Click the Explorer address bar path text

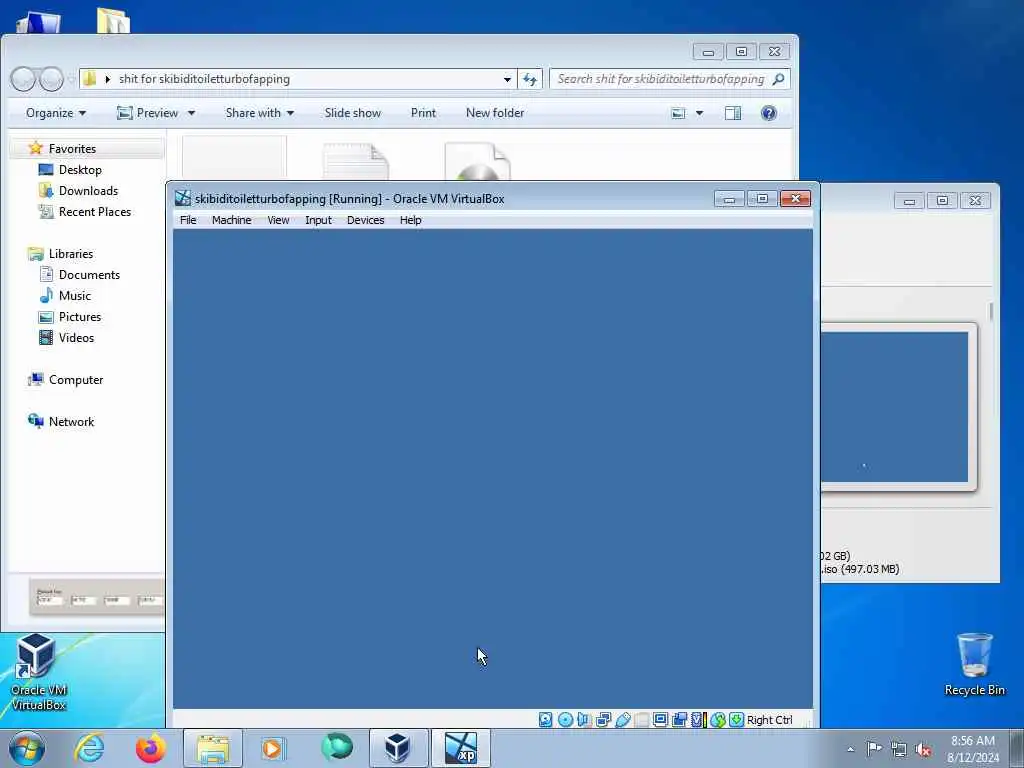[204, 79]
